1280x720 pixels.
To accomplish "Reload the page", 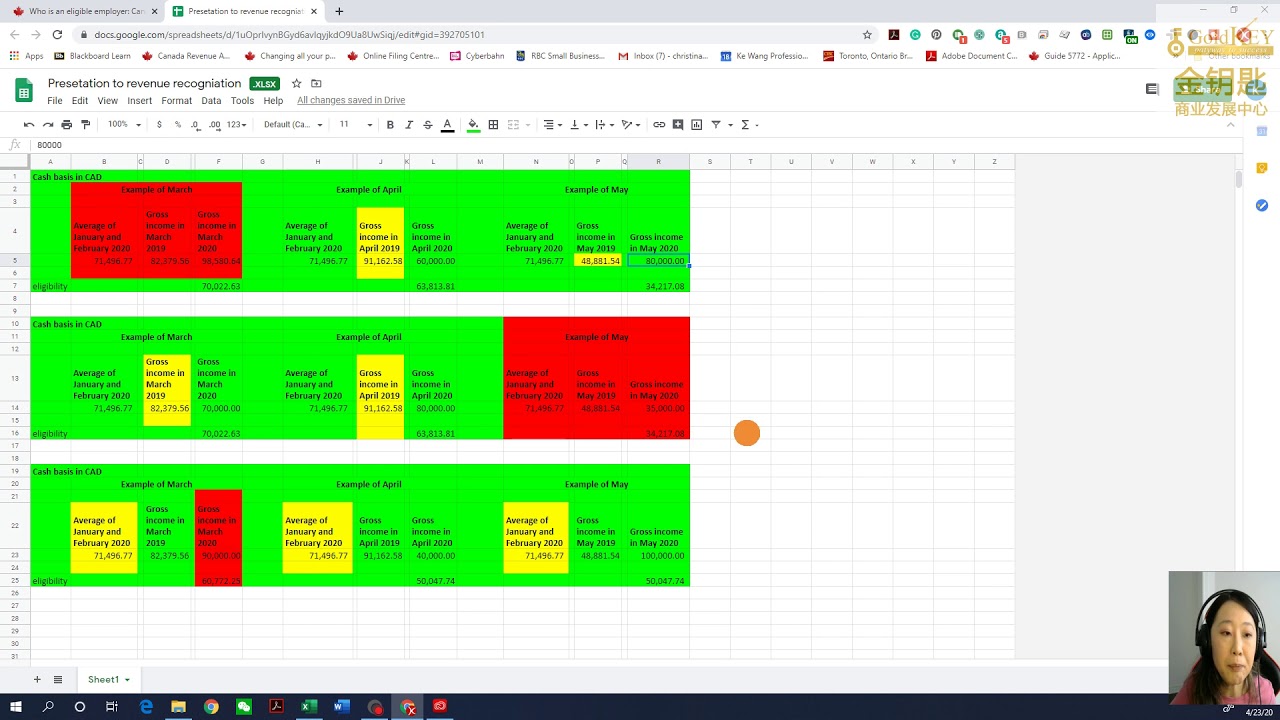I will pos(57,34).
